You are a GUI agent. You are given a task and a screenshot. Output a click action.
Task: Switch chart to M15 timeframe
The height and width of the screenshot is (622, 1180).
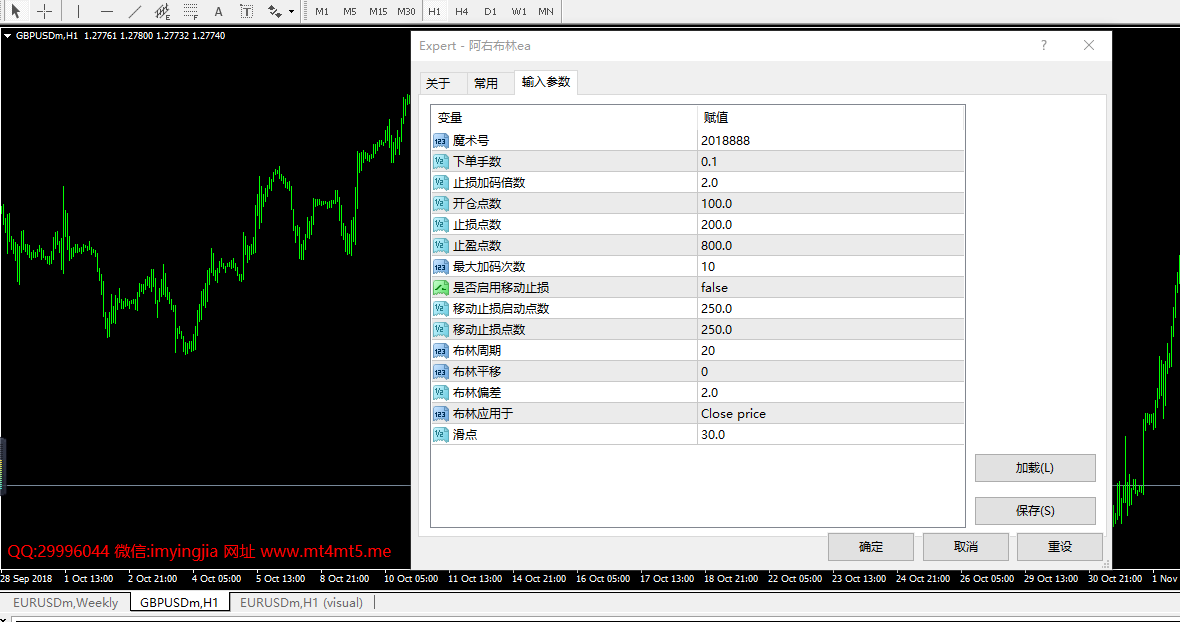click(379, 11)
